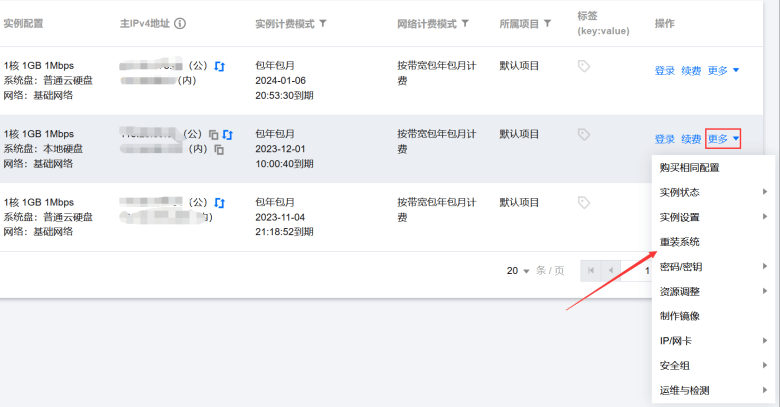Screen dimensions: 780x407
Task: Open the 网络计费模式 column filter icon
Action: 465,23
